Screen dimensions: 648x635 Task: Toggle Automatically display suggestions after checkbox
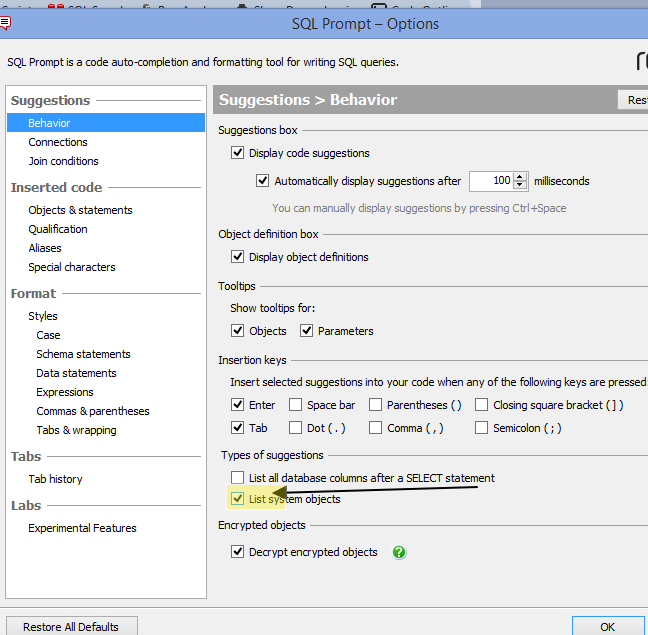(262, 181)
